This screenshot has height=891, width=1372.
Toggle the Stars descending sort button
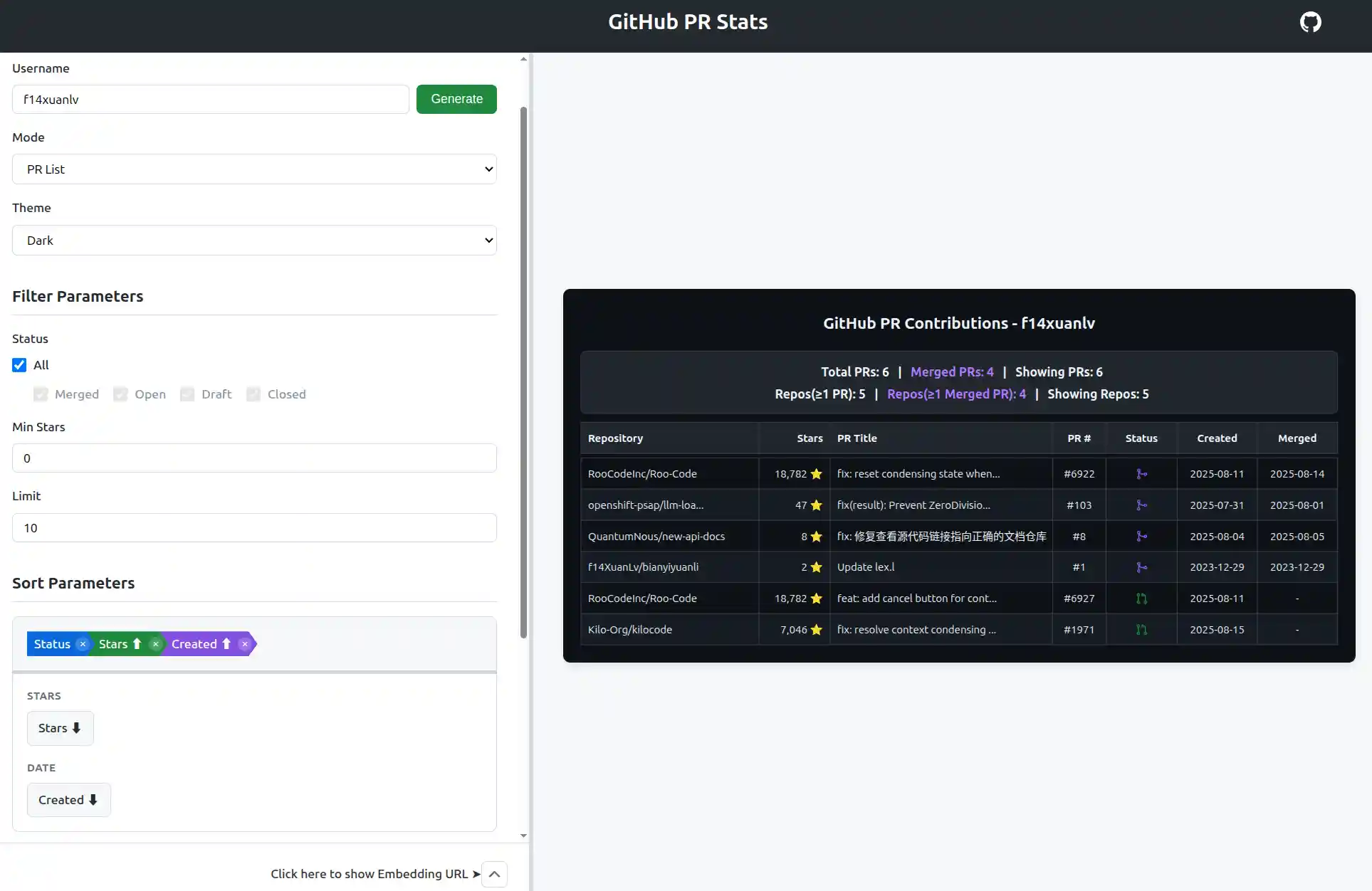60,728
